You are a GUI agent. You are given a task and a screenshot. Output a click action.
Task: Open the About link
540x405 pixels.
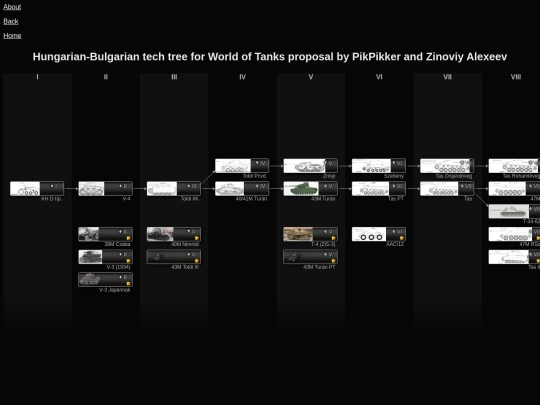pyautogui.click(x=12, y=7)
